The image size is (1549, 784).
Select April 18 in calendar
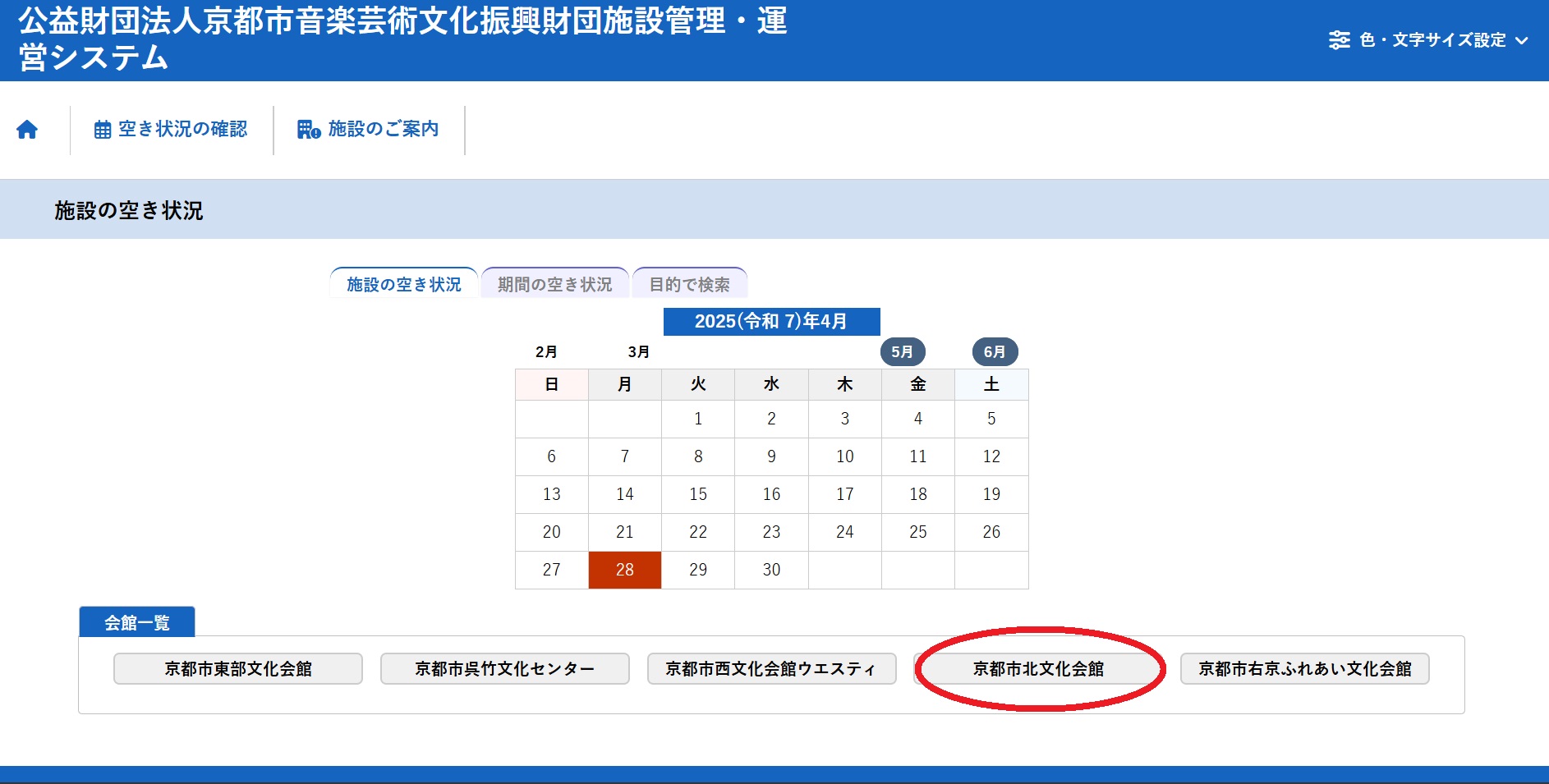coord(918,494)
